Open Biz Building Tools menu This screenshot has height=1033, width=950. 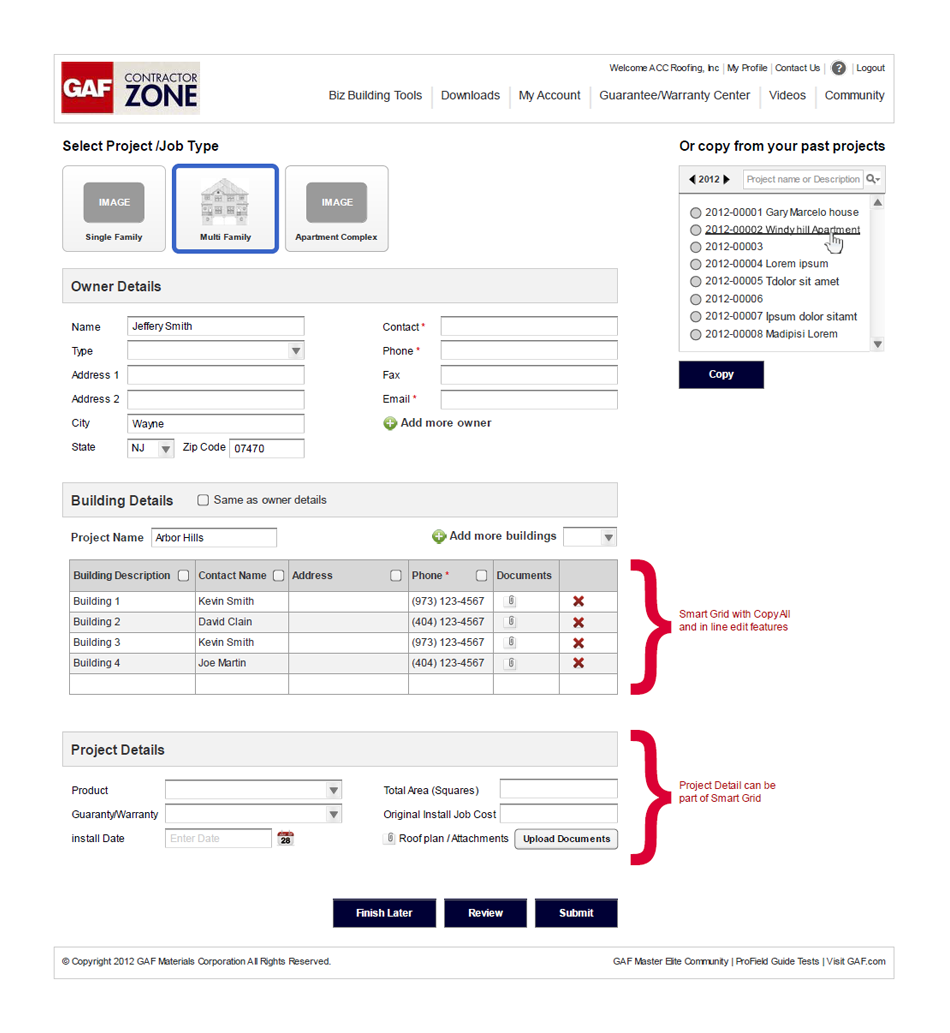(x=375, y=96)
